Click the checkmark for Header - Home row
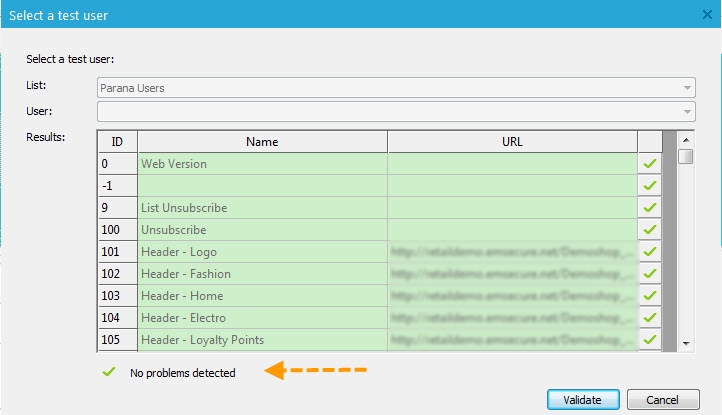 click(650, 296)
